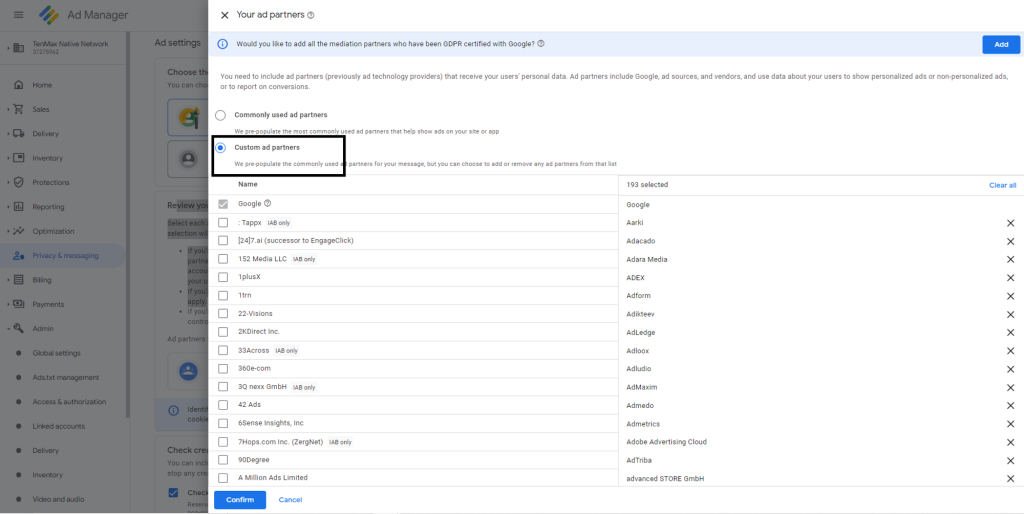The image size is (1024, 514).
Task: Expand the Inventory menu arrow
Action: (8, 158)
